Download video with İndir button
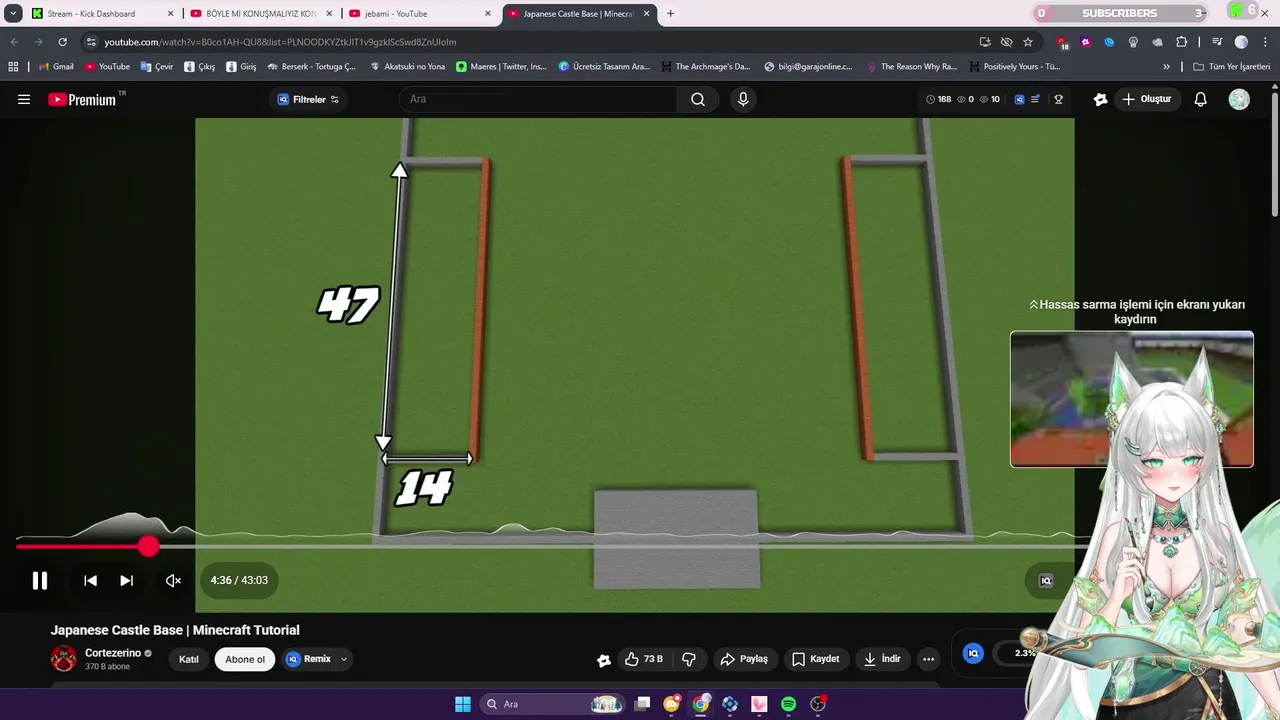This screenshot has width=1280, height=720. point(882,659)
